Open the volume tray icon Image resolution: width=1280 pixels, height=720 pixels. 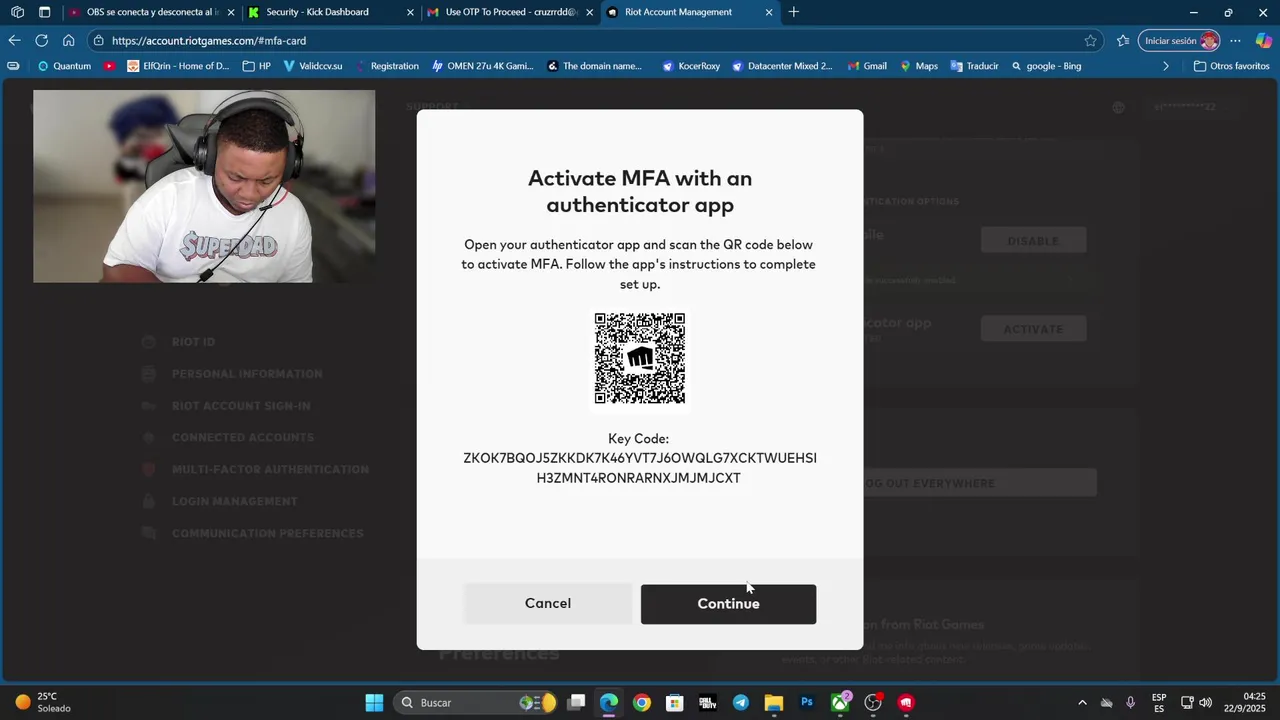(x=1206, y=703)
